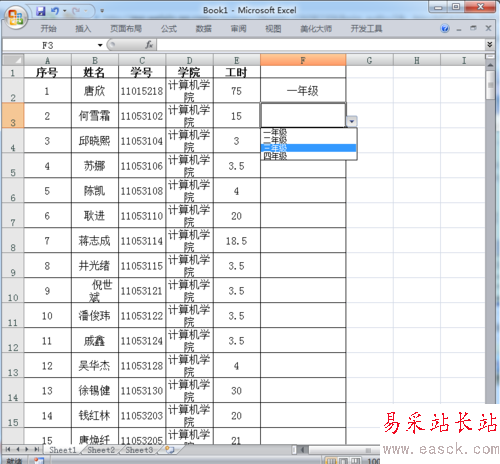Open the 开发工具 tab
500x464 pixels.
click(366, 29)
